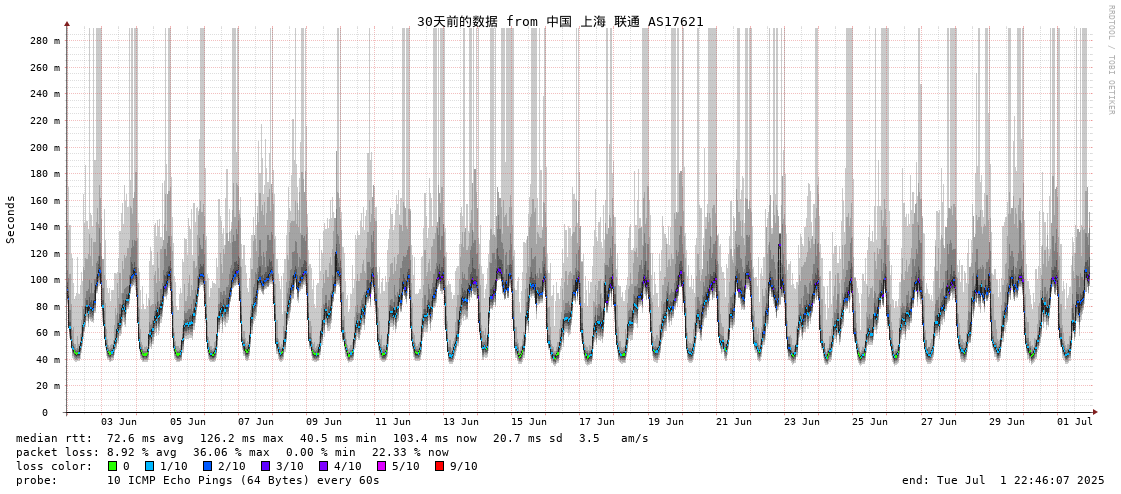Click the 23 Jun date label
Image resolution: width=1121 pixels, height=494 pixels.
[802, 422]
